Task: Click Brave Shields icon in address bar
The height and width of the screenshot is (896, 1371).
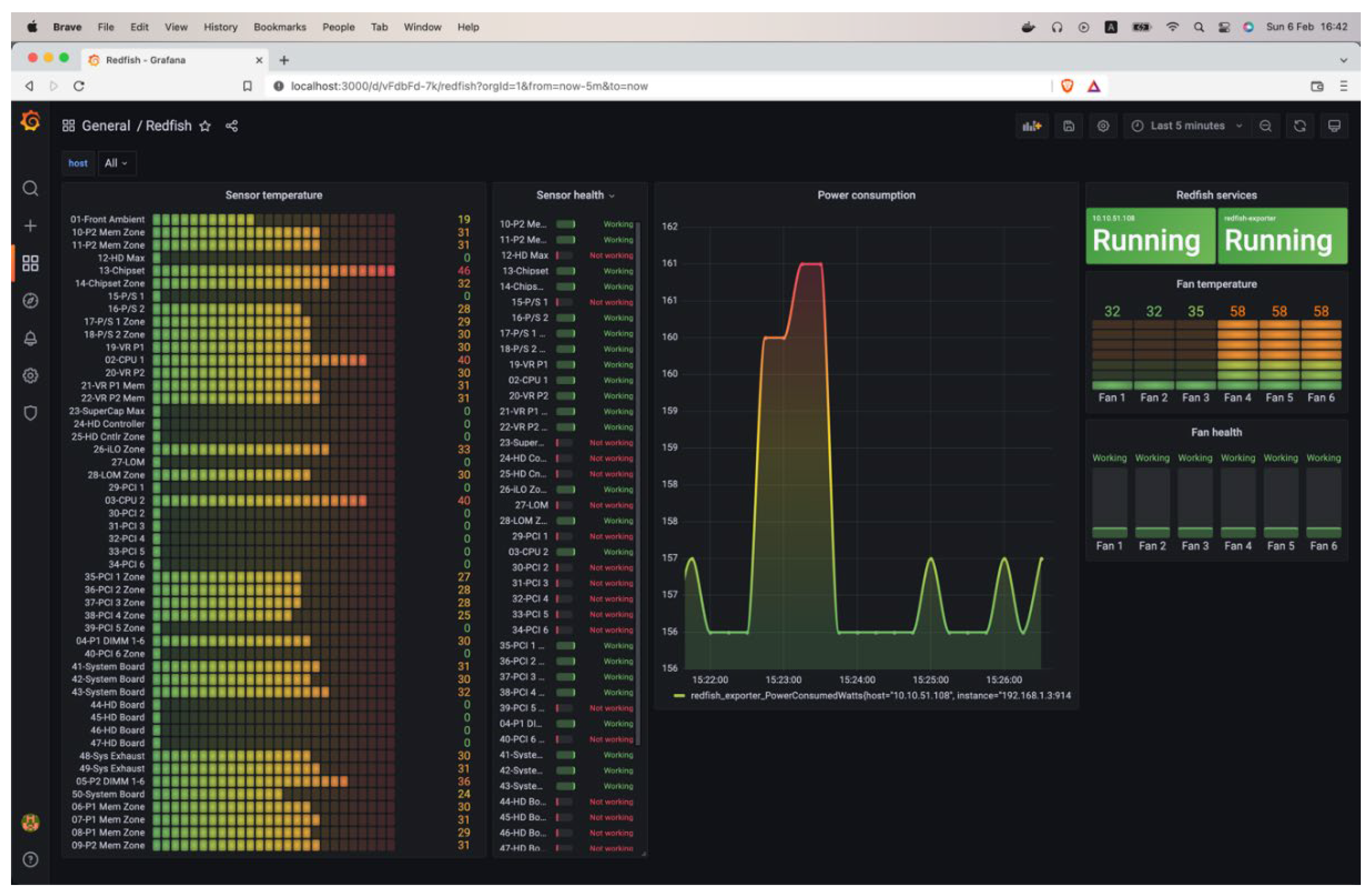Action: pyautogui.click(x=1067, y=86)
